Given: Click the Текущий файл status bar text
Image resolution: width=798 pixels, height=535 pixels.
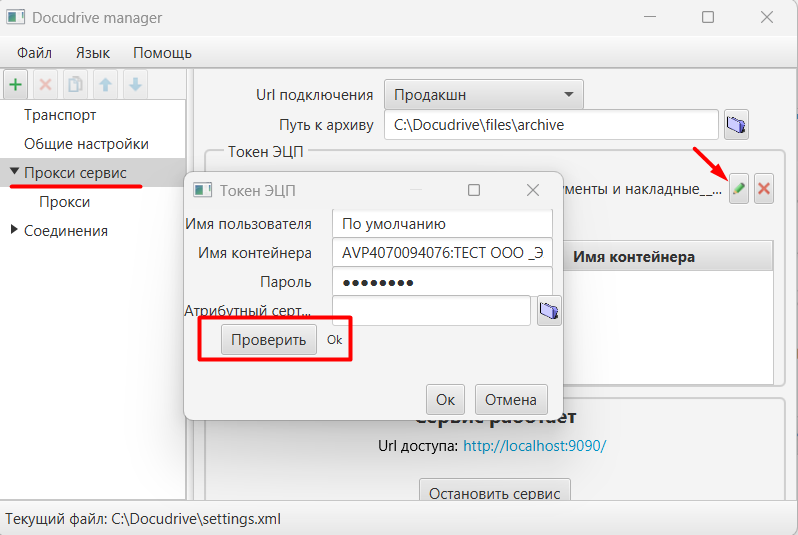Looking at the screenshot, I should (143, 519).
